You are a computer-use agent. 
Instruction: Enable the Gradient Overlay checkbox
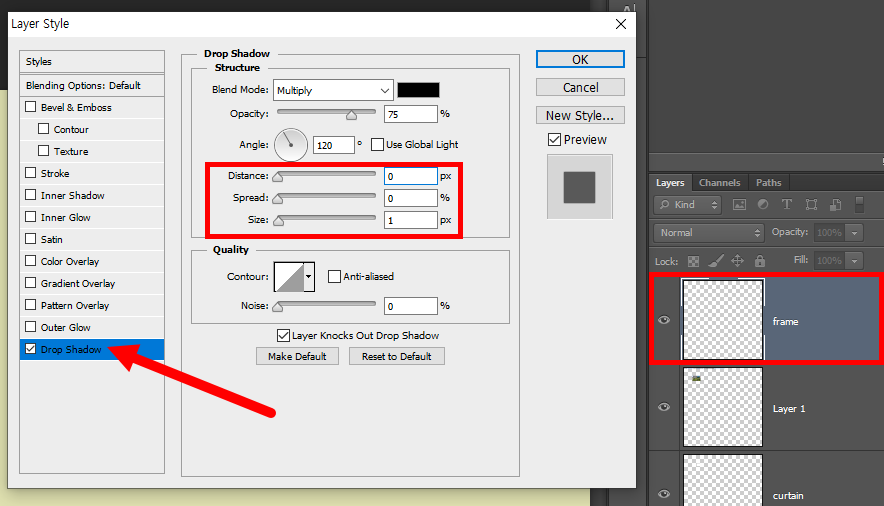(31, 282)
